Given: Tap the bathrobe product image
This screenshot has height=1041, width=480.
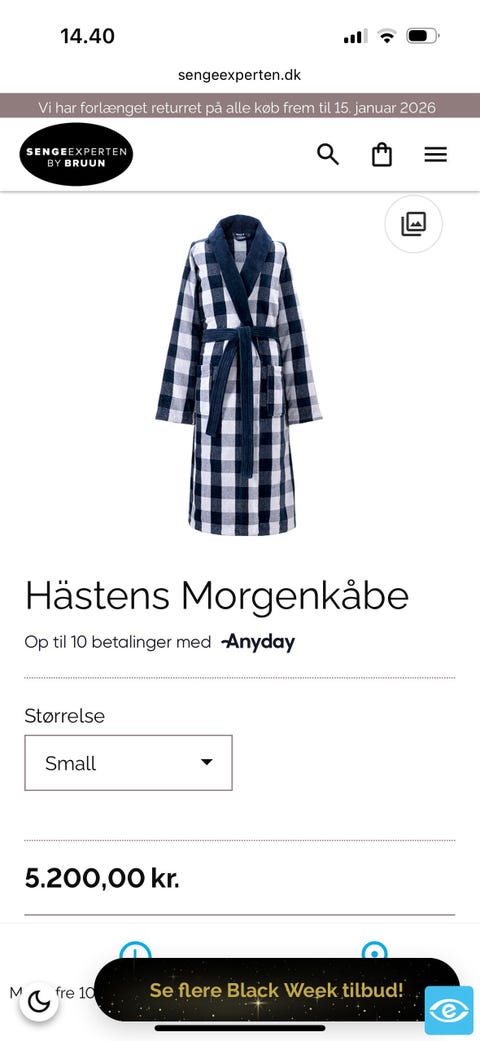Looking at the screenshot, I should pos(239,374).
